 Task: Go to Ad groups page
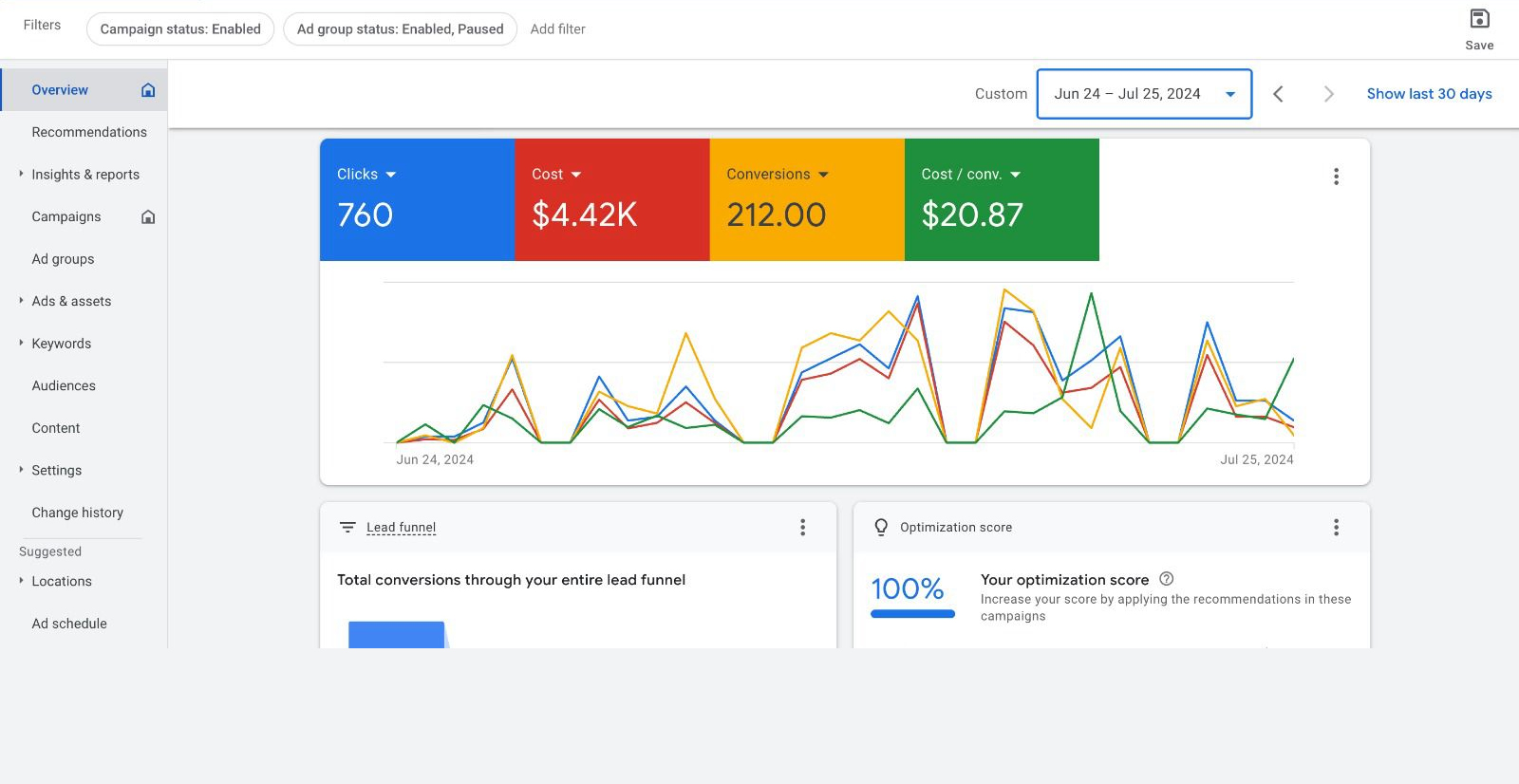pyautogui.click(x=63, y=259)
